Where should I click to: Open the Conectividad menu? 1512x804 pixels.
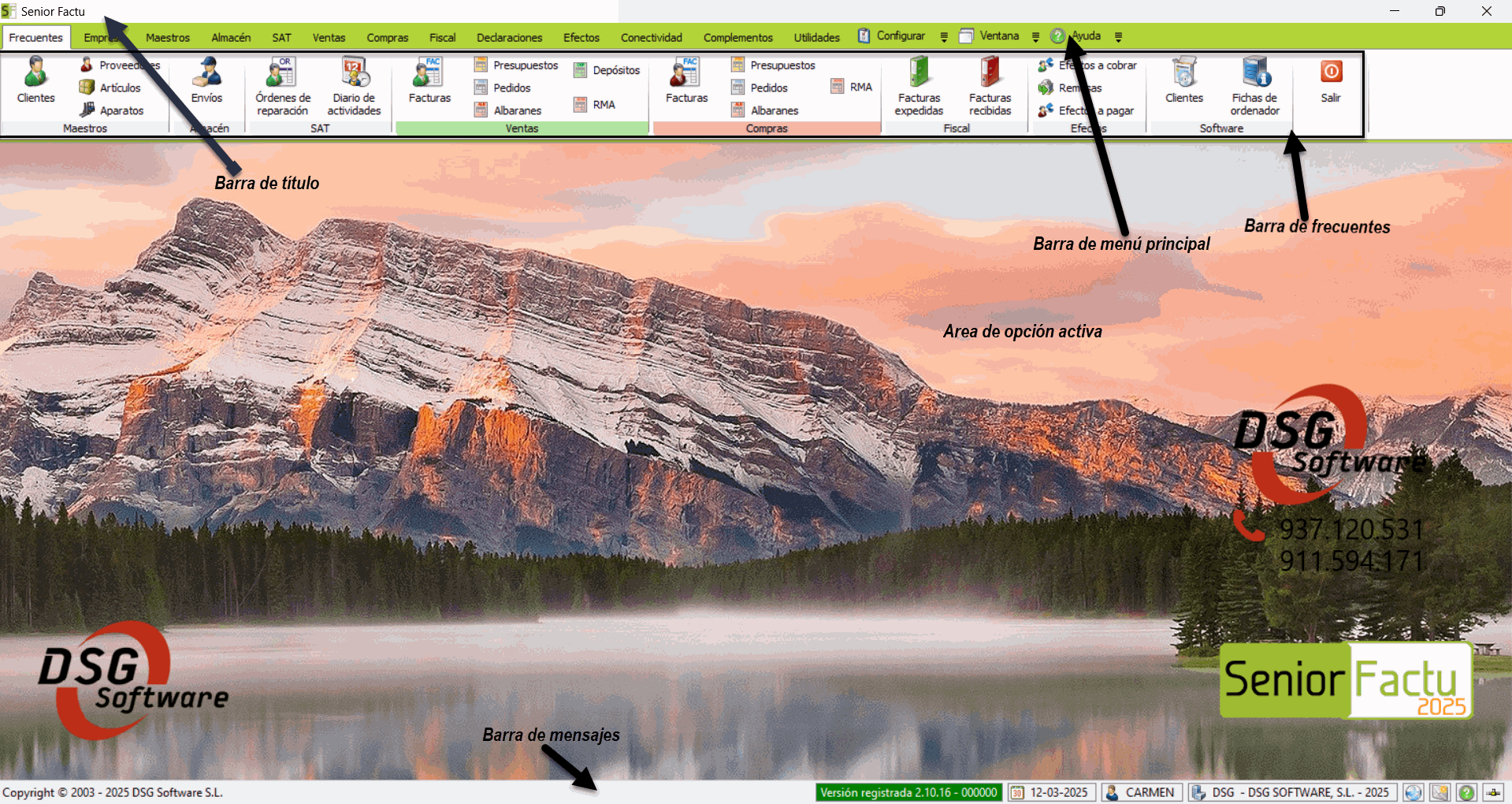pos(651,37)
